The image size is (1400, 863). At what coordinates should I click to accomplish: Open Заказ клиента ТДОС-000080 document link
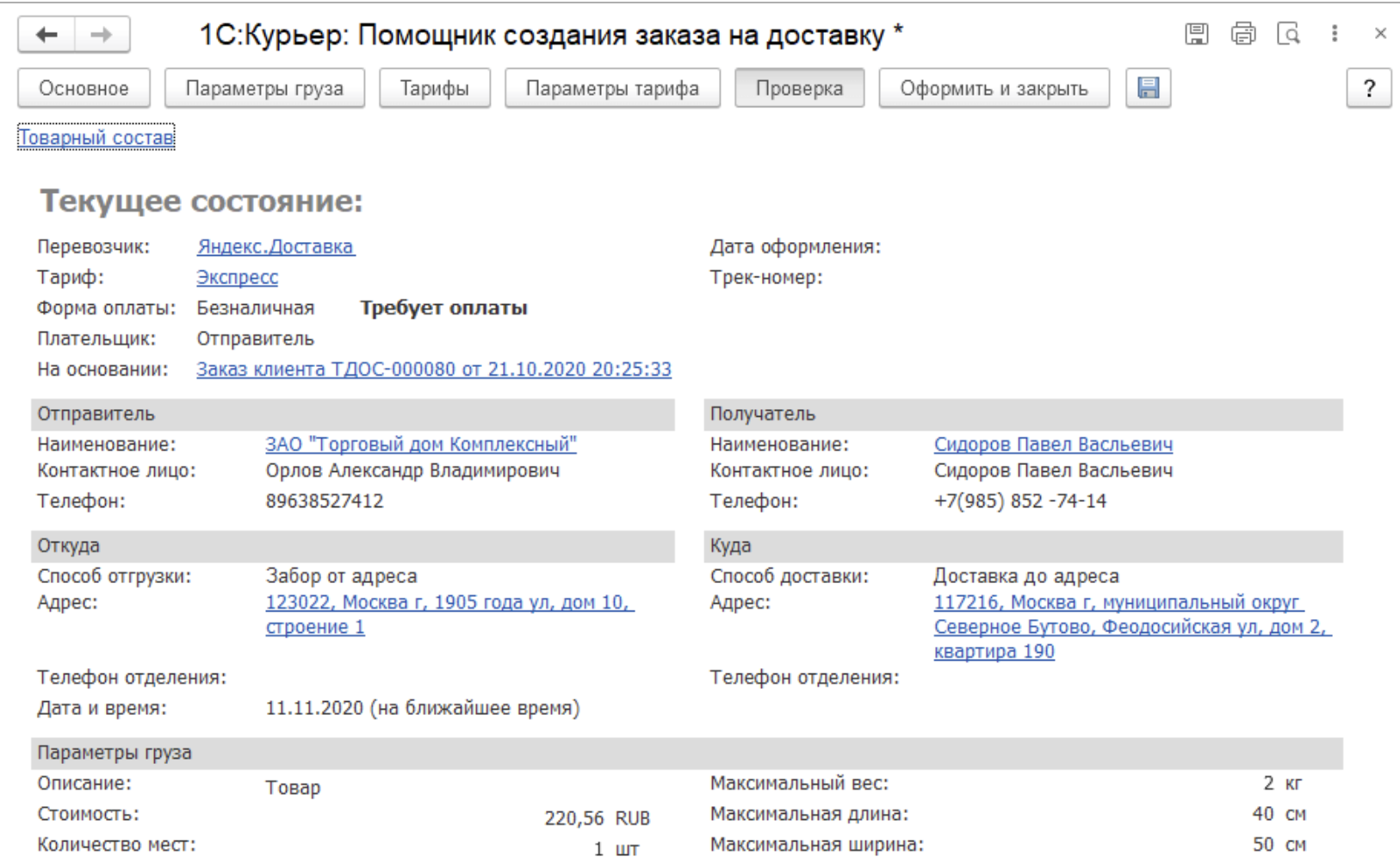[x=433, y=369]
